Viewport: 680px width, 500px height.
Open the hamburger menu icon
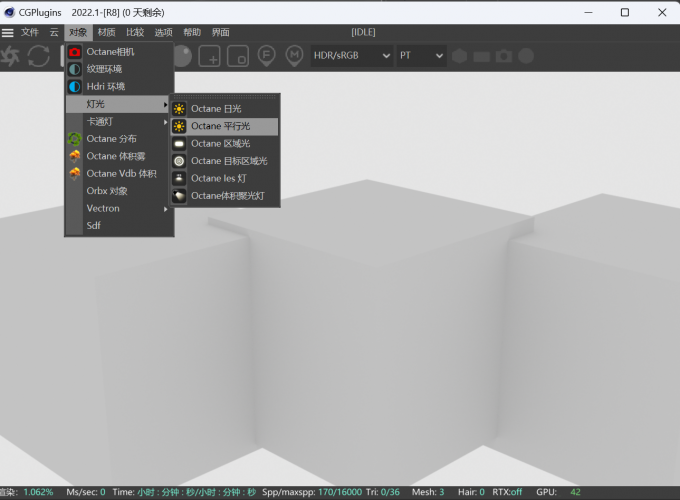[7, 33]
